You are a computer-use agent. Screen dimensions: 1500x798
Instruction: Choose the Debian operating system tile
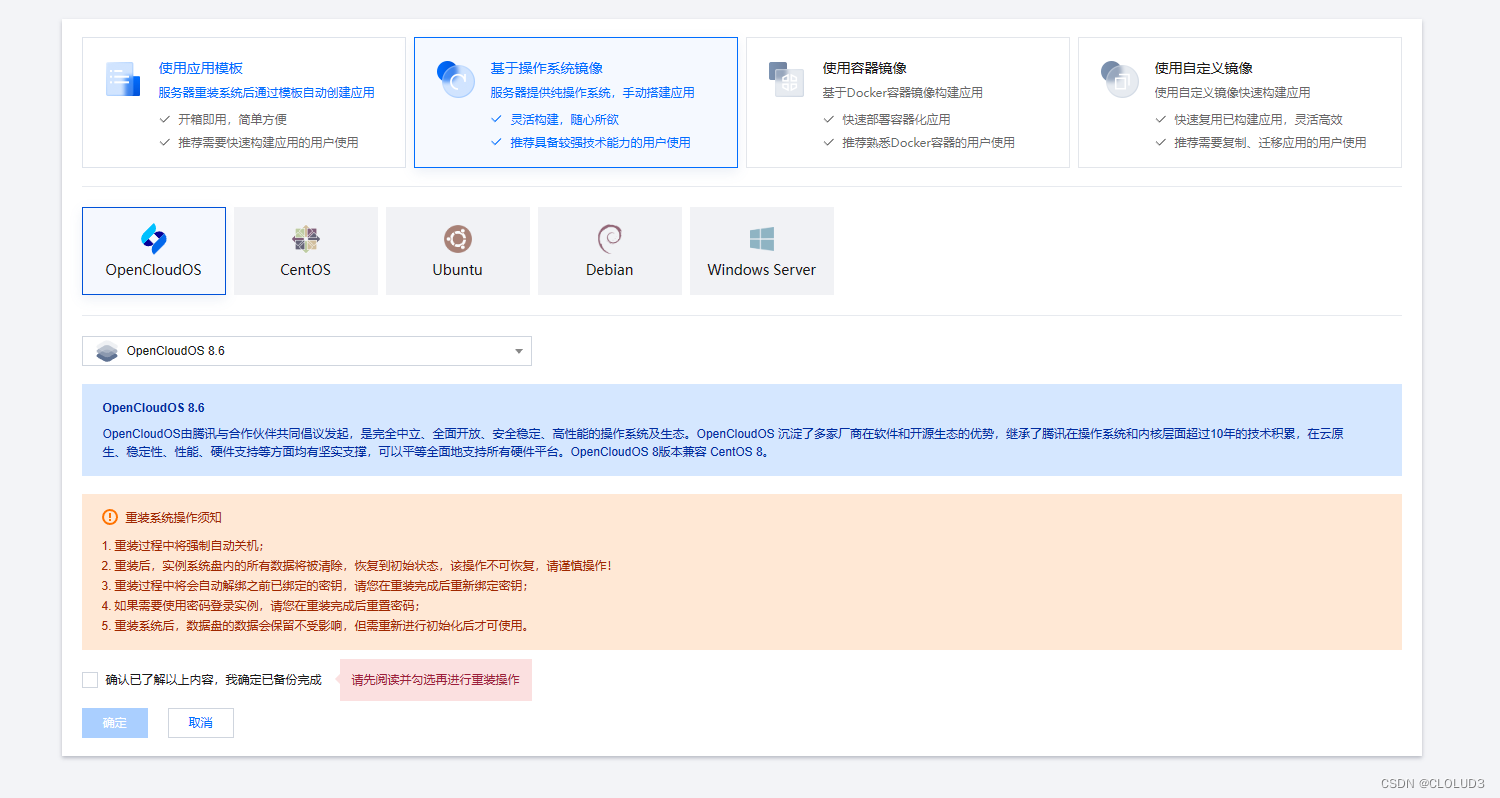[610, 251]
